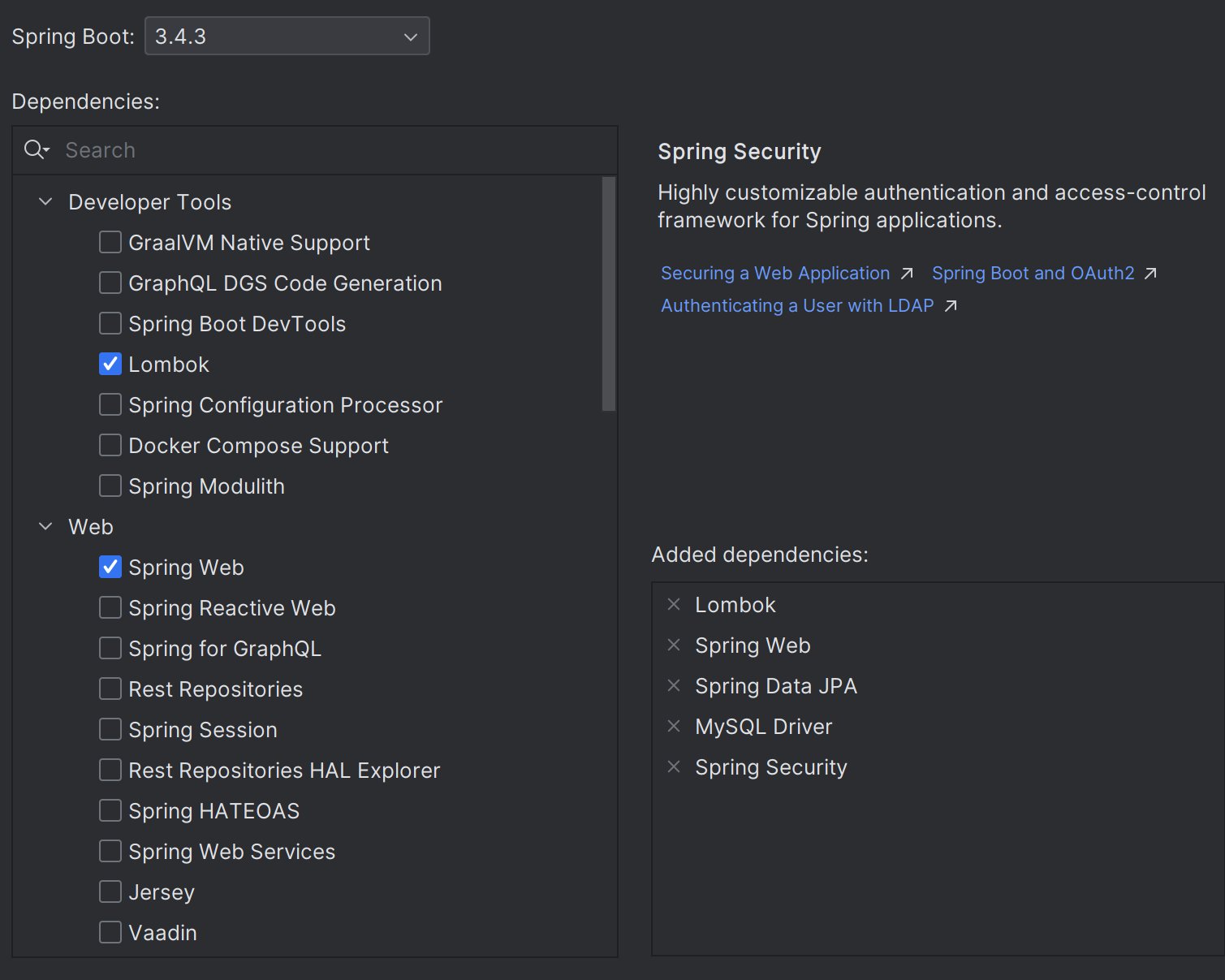Check GraphQL DGS Code Generation
This screenshot has width=1225, height=980.
[x=110, y=283]
